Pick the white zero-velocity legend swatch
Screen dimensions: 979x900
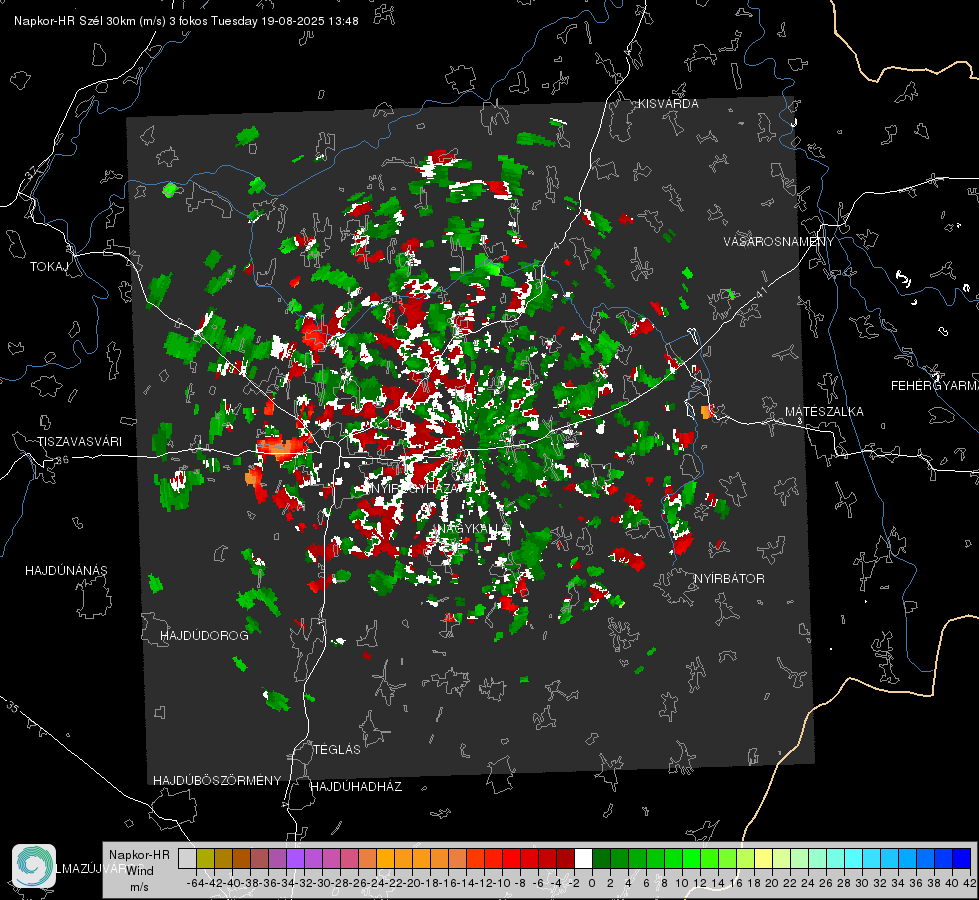coord(583,858)
